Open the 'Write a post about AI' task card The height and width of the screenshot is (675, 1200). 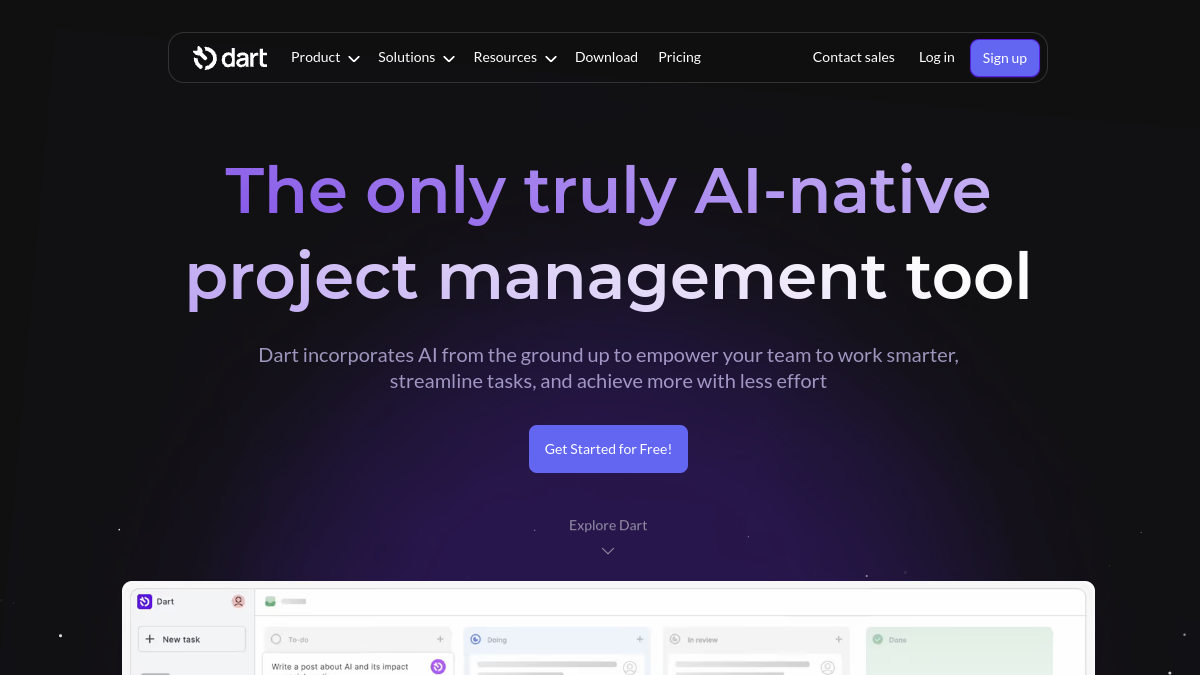[x=358, y=664]
